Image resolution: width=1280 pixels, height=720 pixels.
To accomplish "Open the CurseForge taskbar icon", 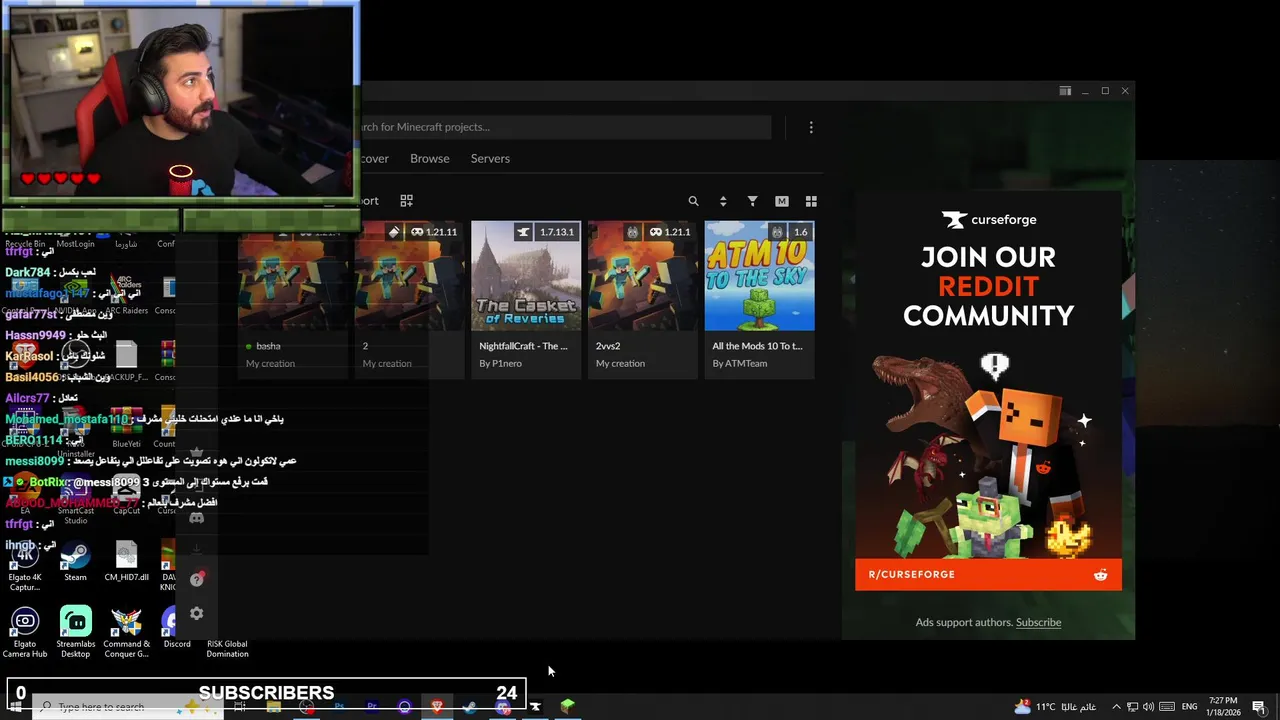I will 535,707.
